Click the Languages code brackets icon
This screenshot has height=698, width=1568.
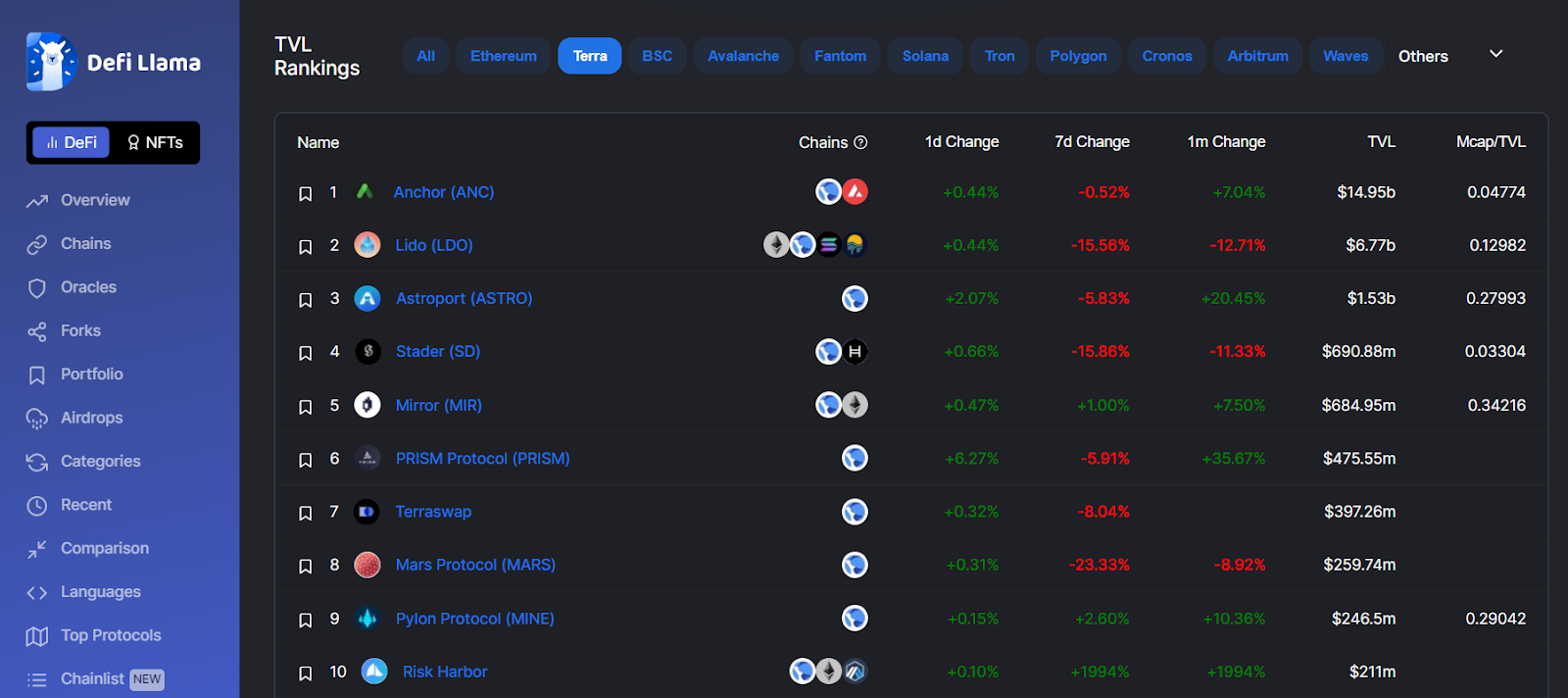[37, 592]
